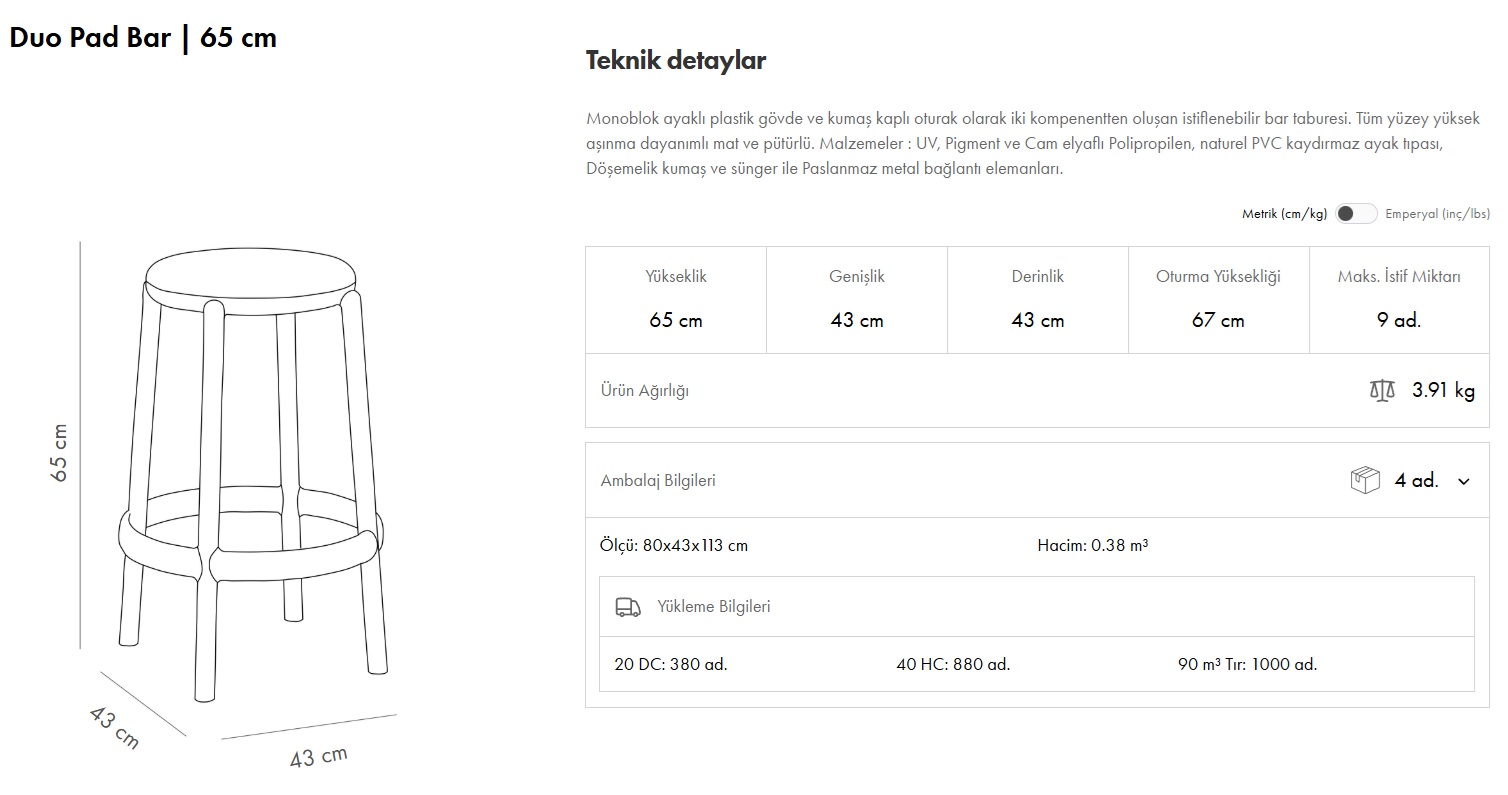Click the Ürün Ağırlığı label
This screenshot has width=1508, height=795.
[x=644, y=391]
